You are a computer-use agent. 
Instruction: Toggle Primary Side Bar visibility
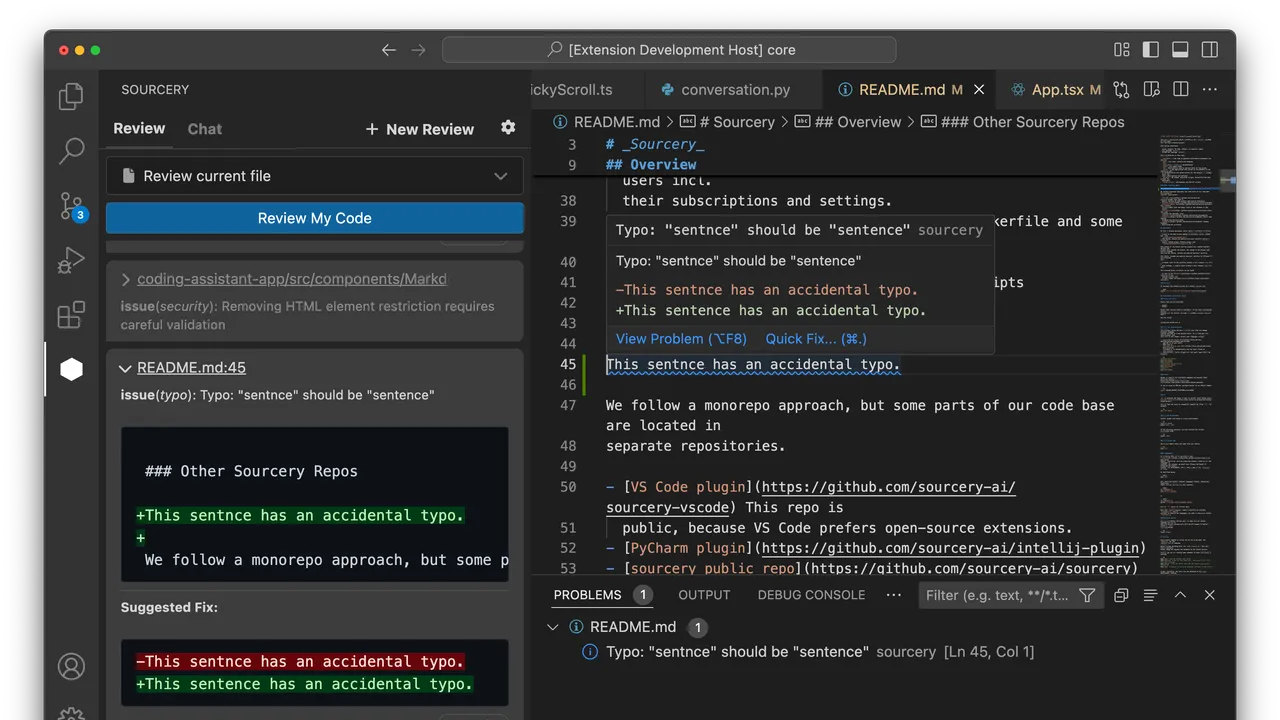1151,50
